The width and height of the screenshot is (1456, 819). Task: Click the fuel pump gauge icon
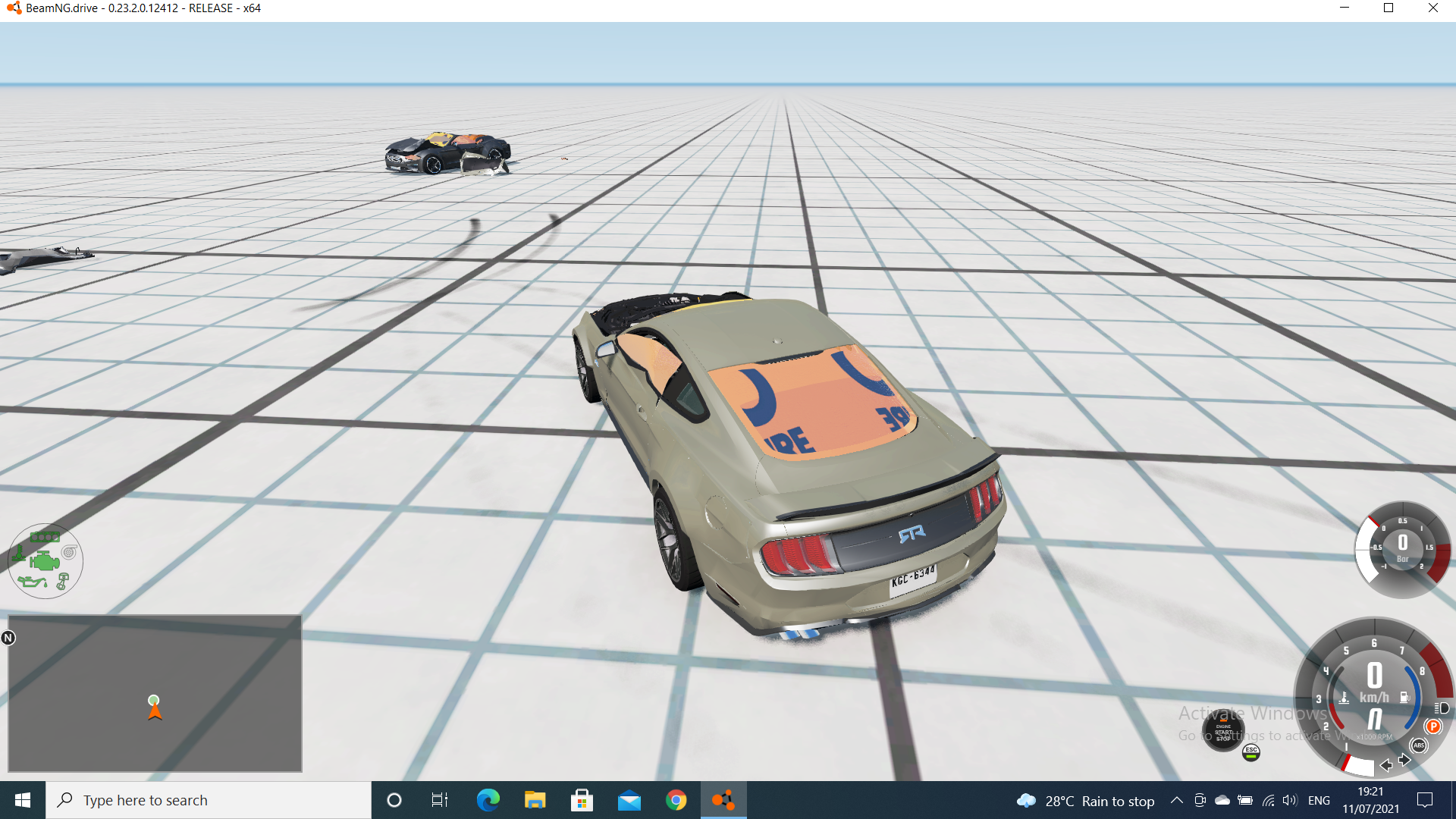(1404, 698)
